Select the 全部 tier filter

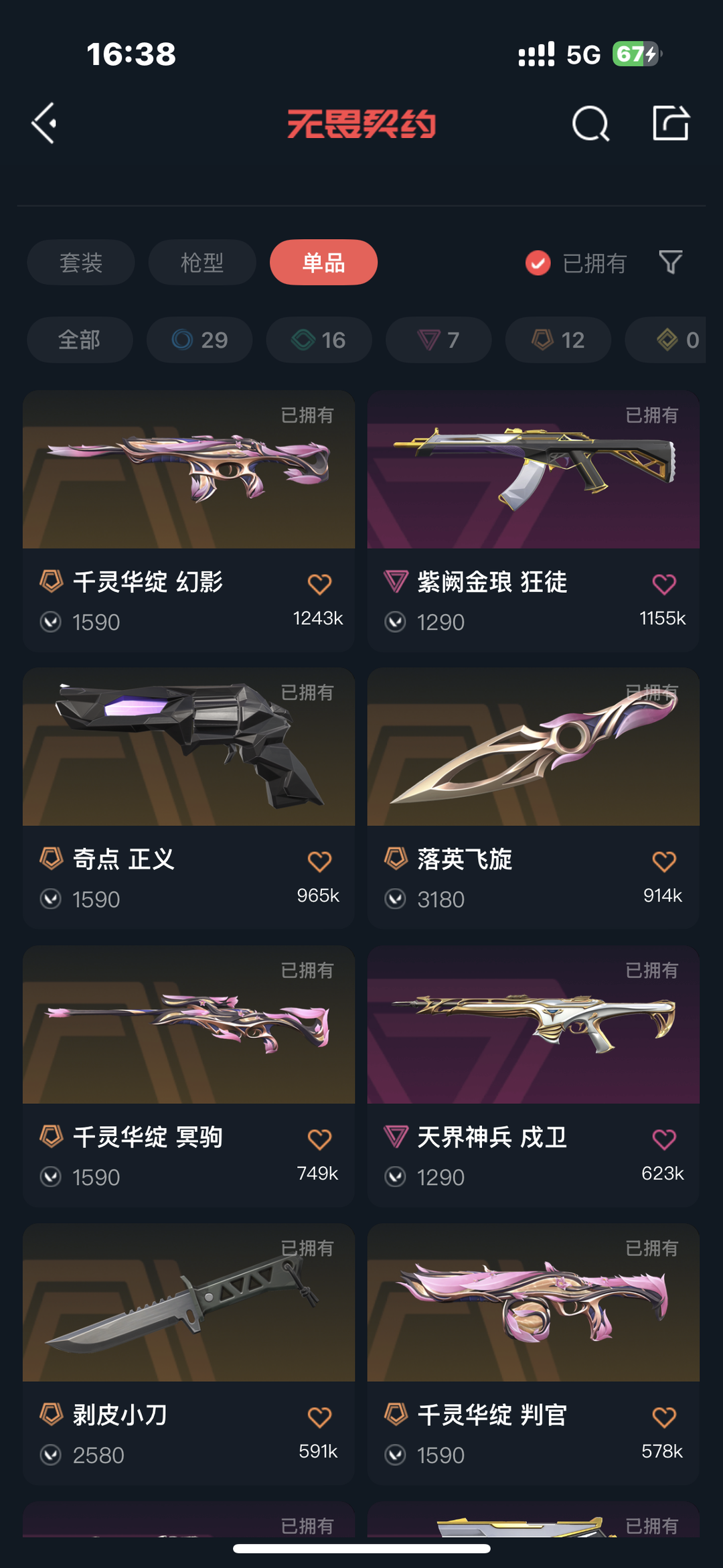pos(80,340)
